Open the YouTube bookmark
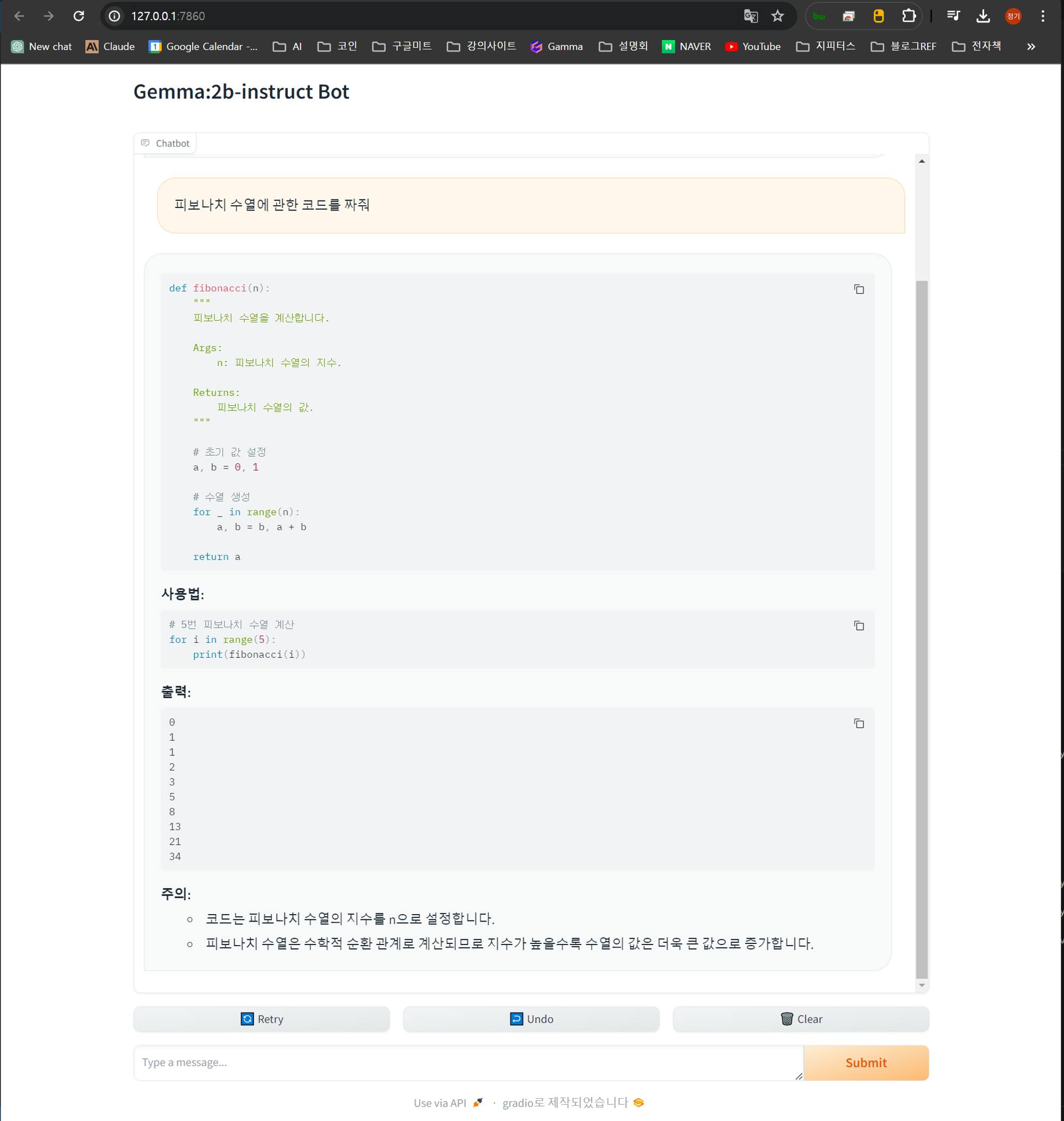 pos(753,46)
